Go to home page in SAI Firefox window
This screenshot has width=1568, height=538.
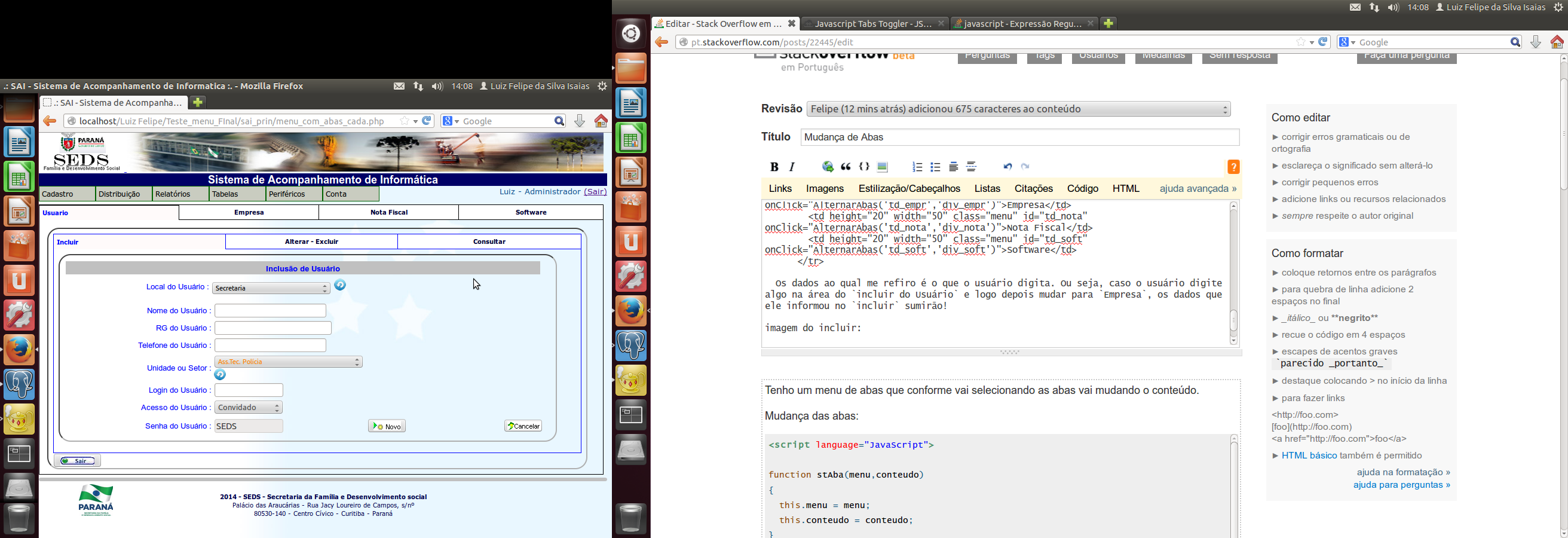[x=601, y=121]
